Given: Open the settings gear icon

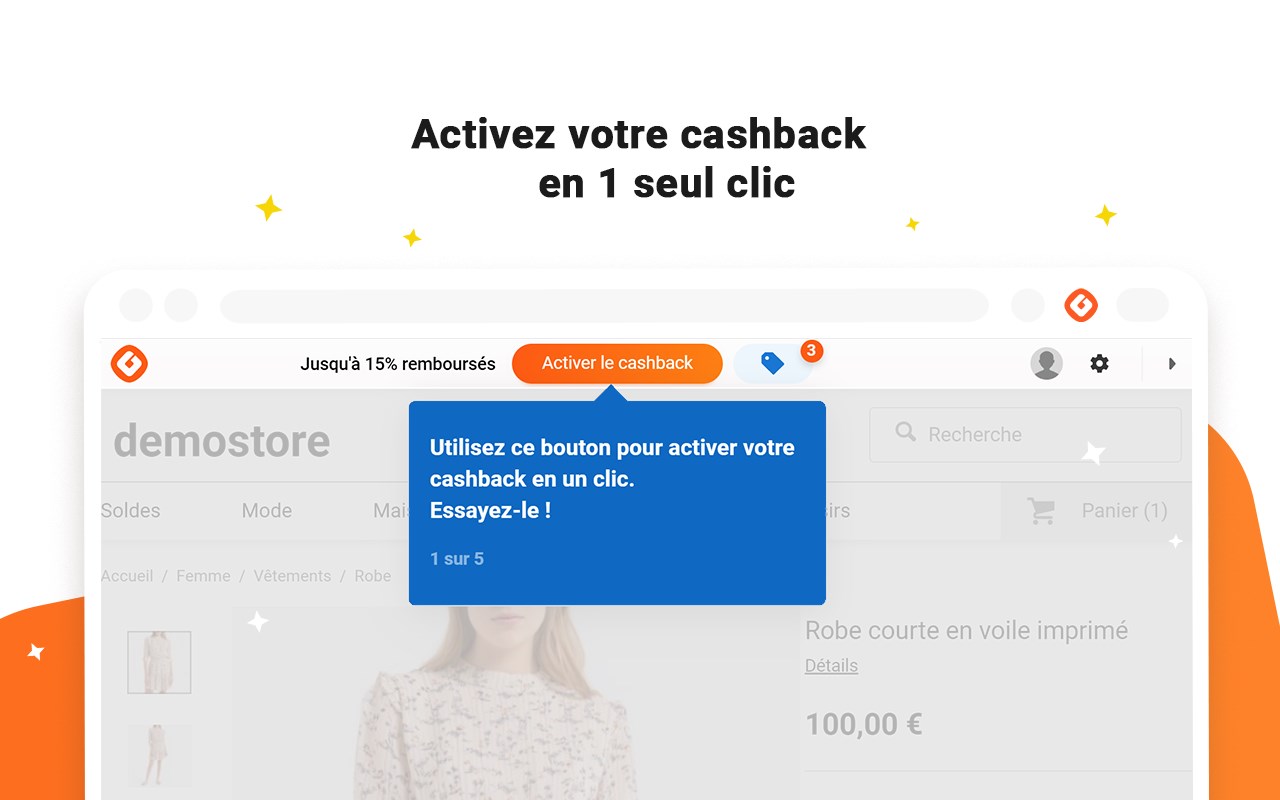Looking at the screenshot, I should click(x=1100, y=364).
